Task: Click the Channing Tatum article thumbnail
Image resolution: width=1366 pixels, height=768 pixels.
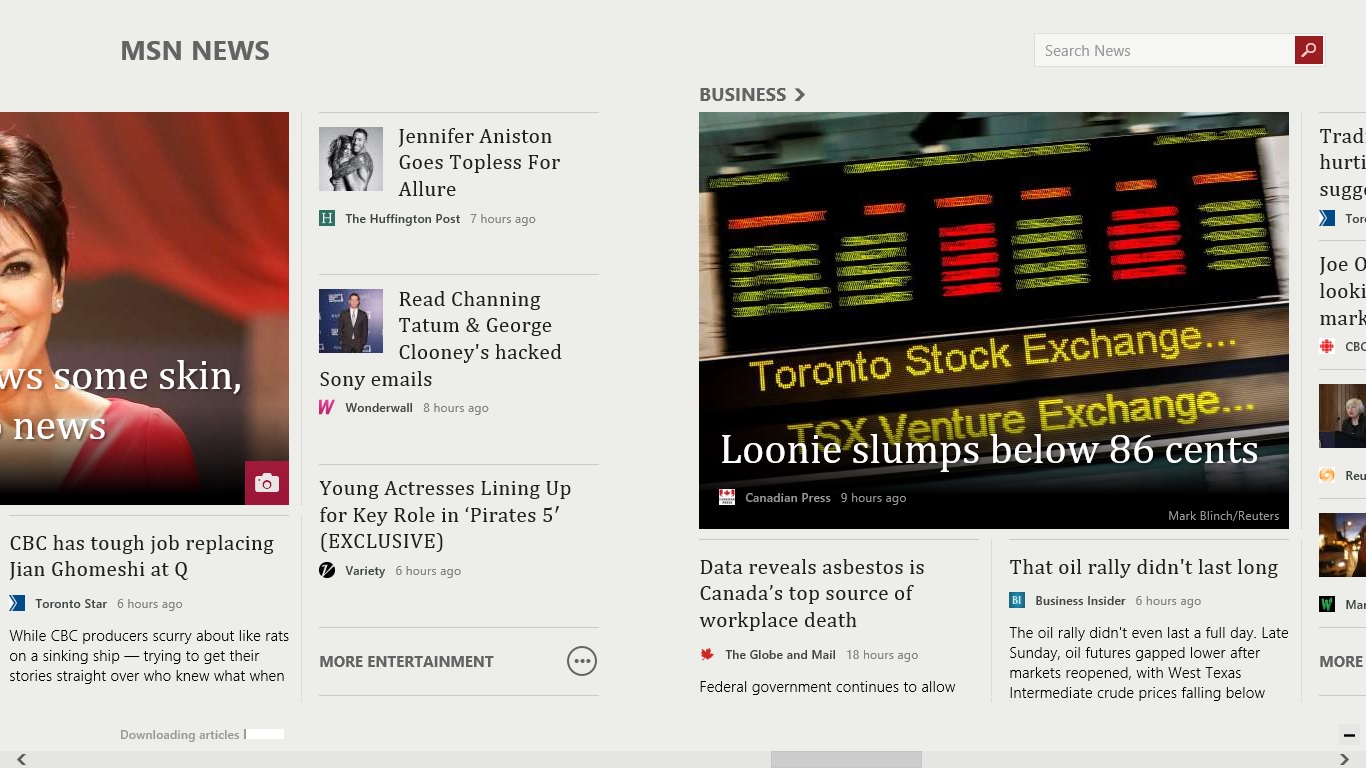Action: click(x=351, y=321)
